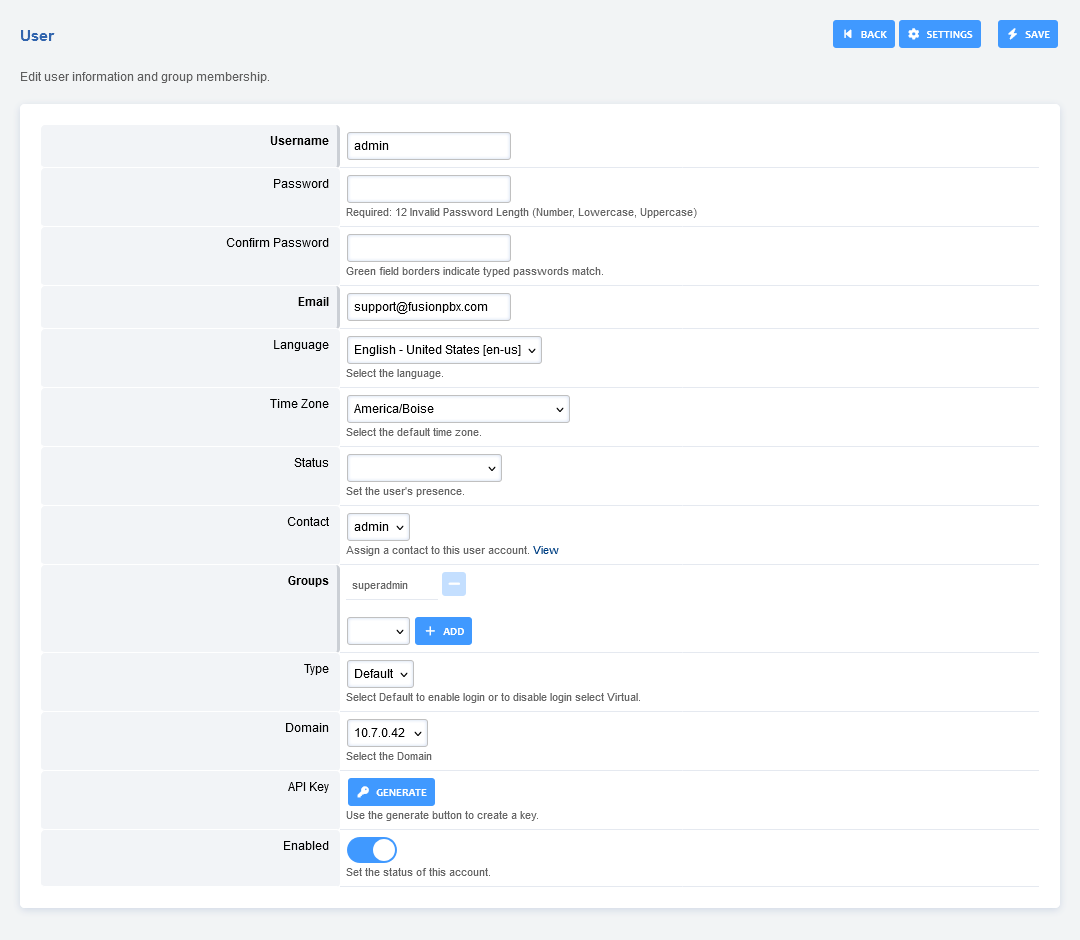
Task: Click the Username input field
Action: click(428, 146)
